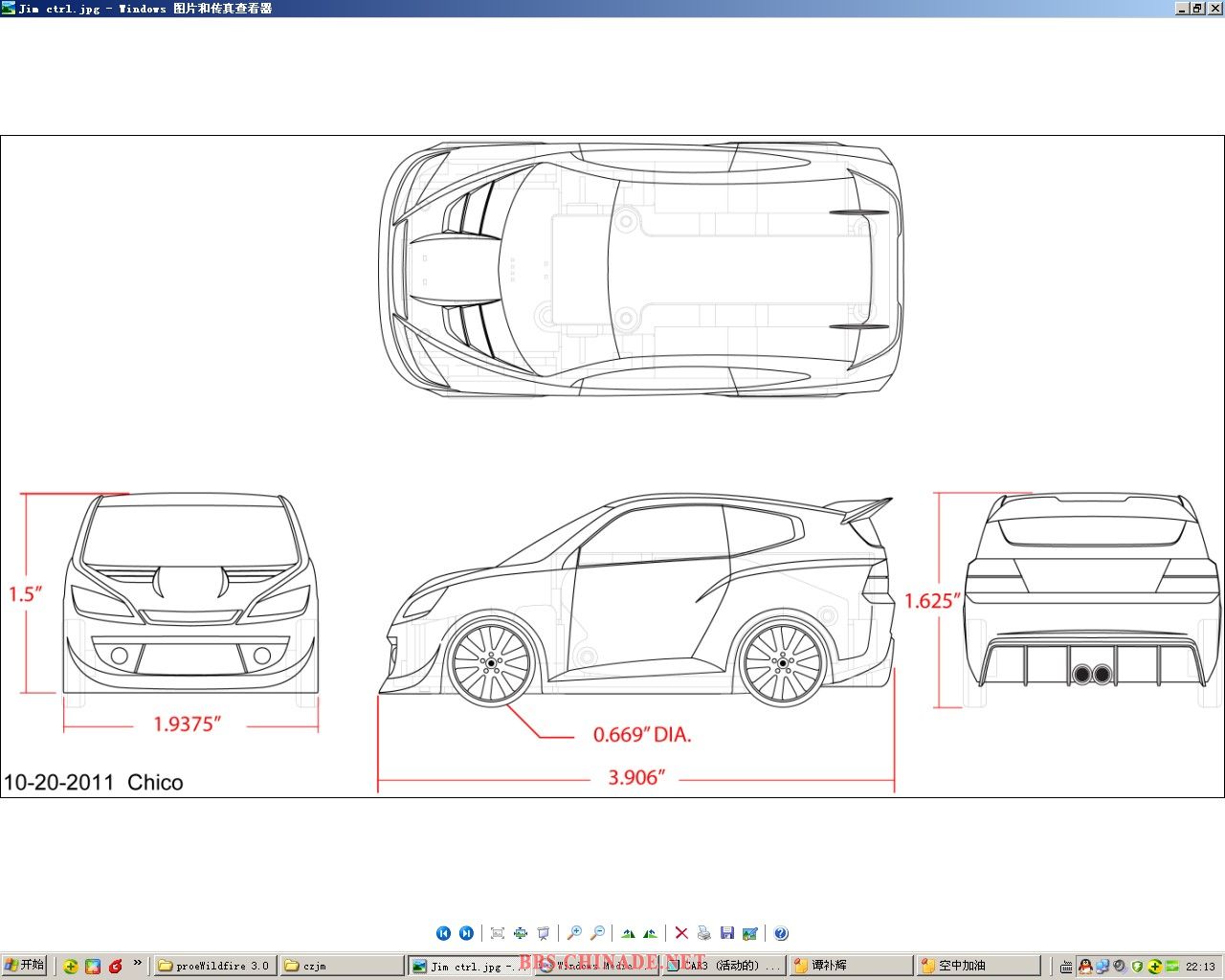
Task: Switch to proeWildfire 3.0 folder window
Action: point(214,966)
